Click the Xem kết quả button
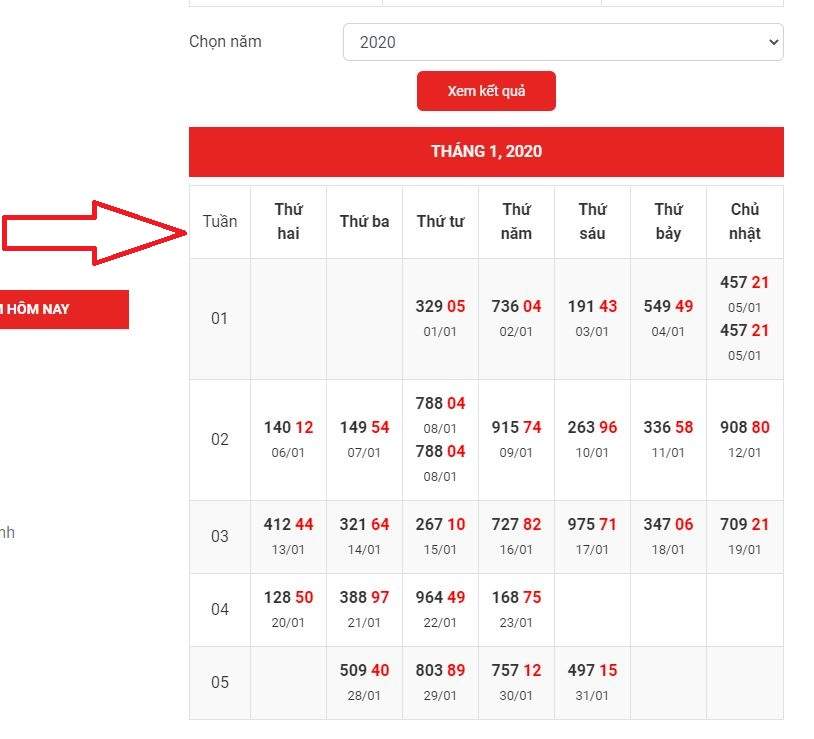This screenshot has height=739, width=814. (486, 91)
